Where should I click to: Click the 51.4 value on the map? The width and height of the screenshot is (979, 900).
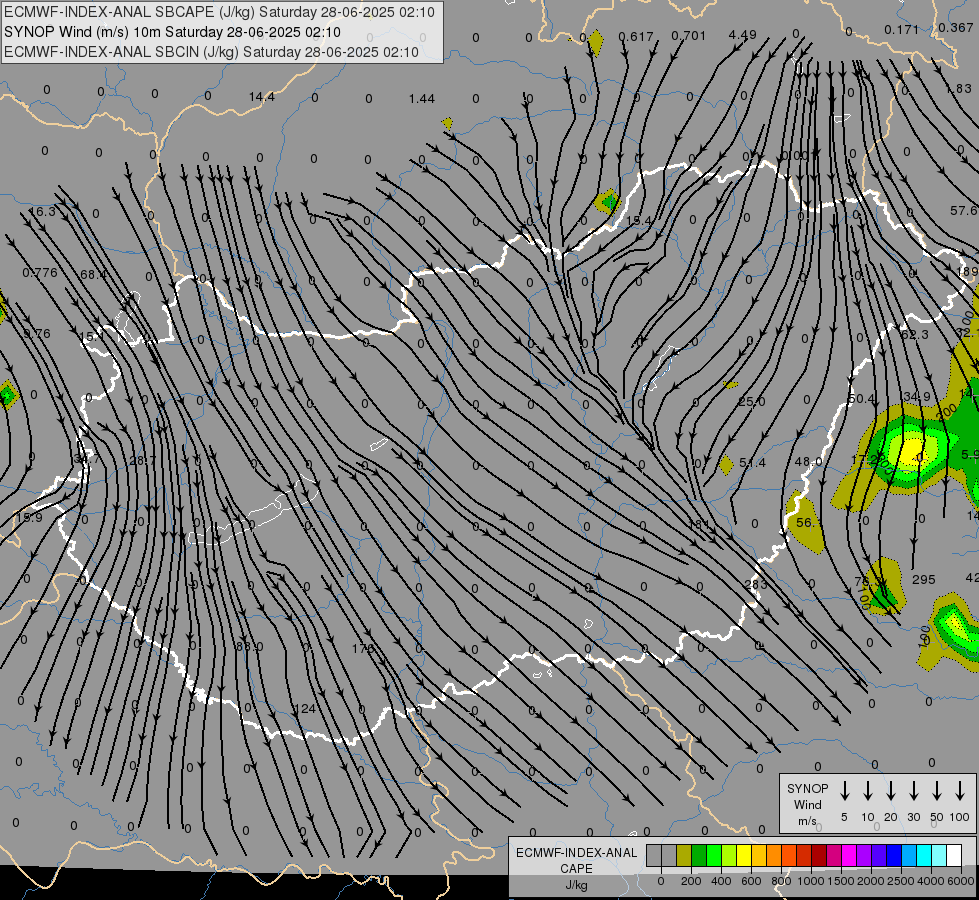click(752, 463)
